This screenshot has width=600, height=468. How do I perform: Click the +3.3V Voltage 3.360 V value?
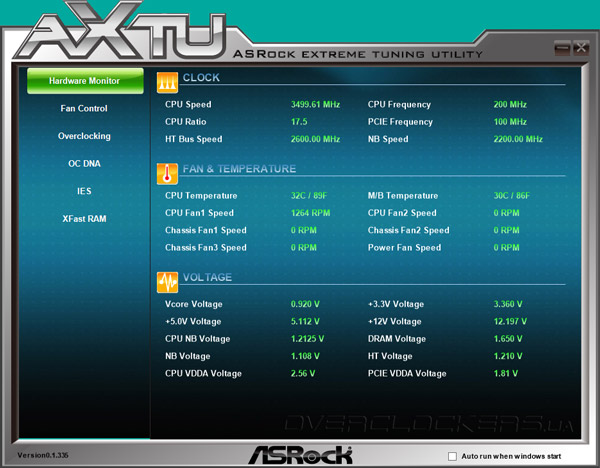[x=508, y=304]
